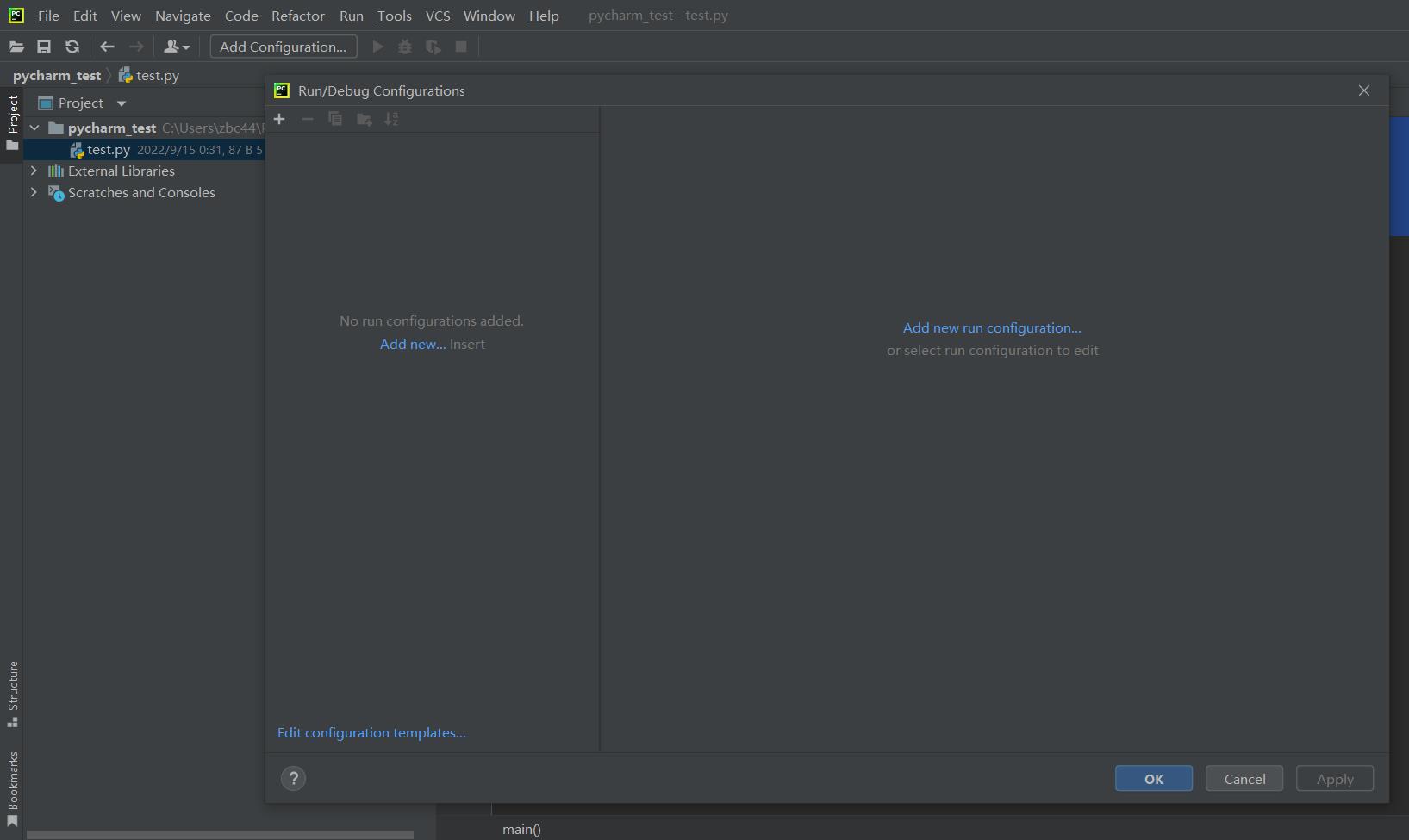Click the Help question mark button
Screen dimensions: 1409x840
coord(293,778)
